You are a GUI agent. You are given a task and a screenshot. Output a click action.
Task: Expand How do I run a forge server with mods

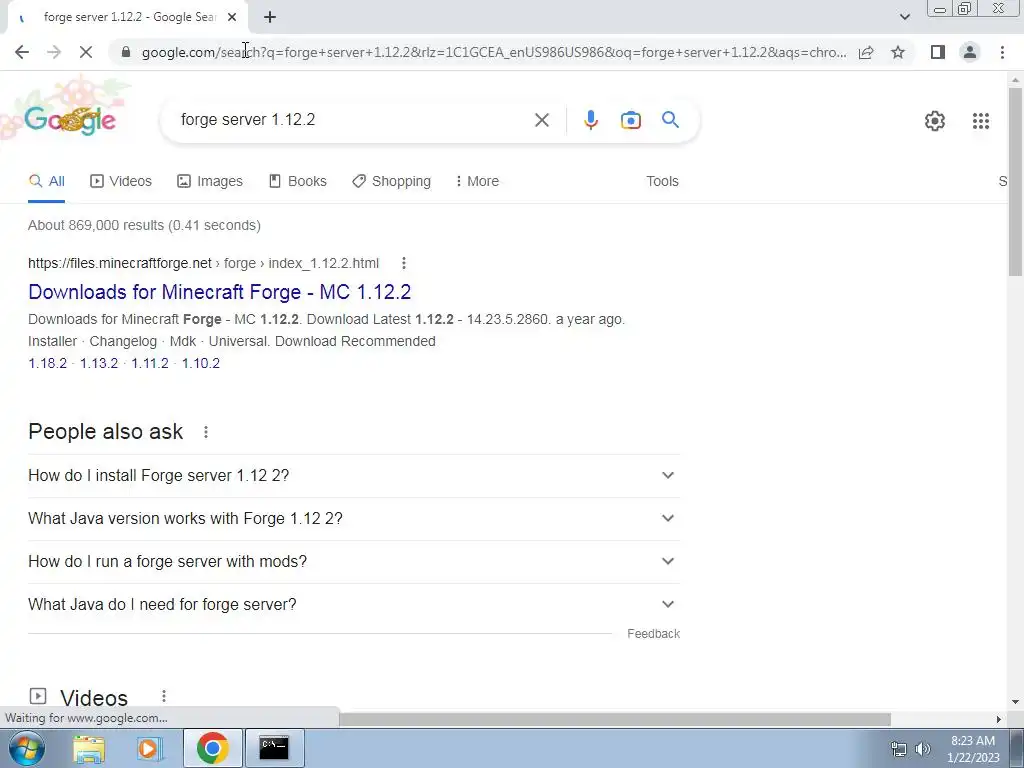pyautogui.click(x=354, y=562)
